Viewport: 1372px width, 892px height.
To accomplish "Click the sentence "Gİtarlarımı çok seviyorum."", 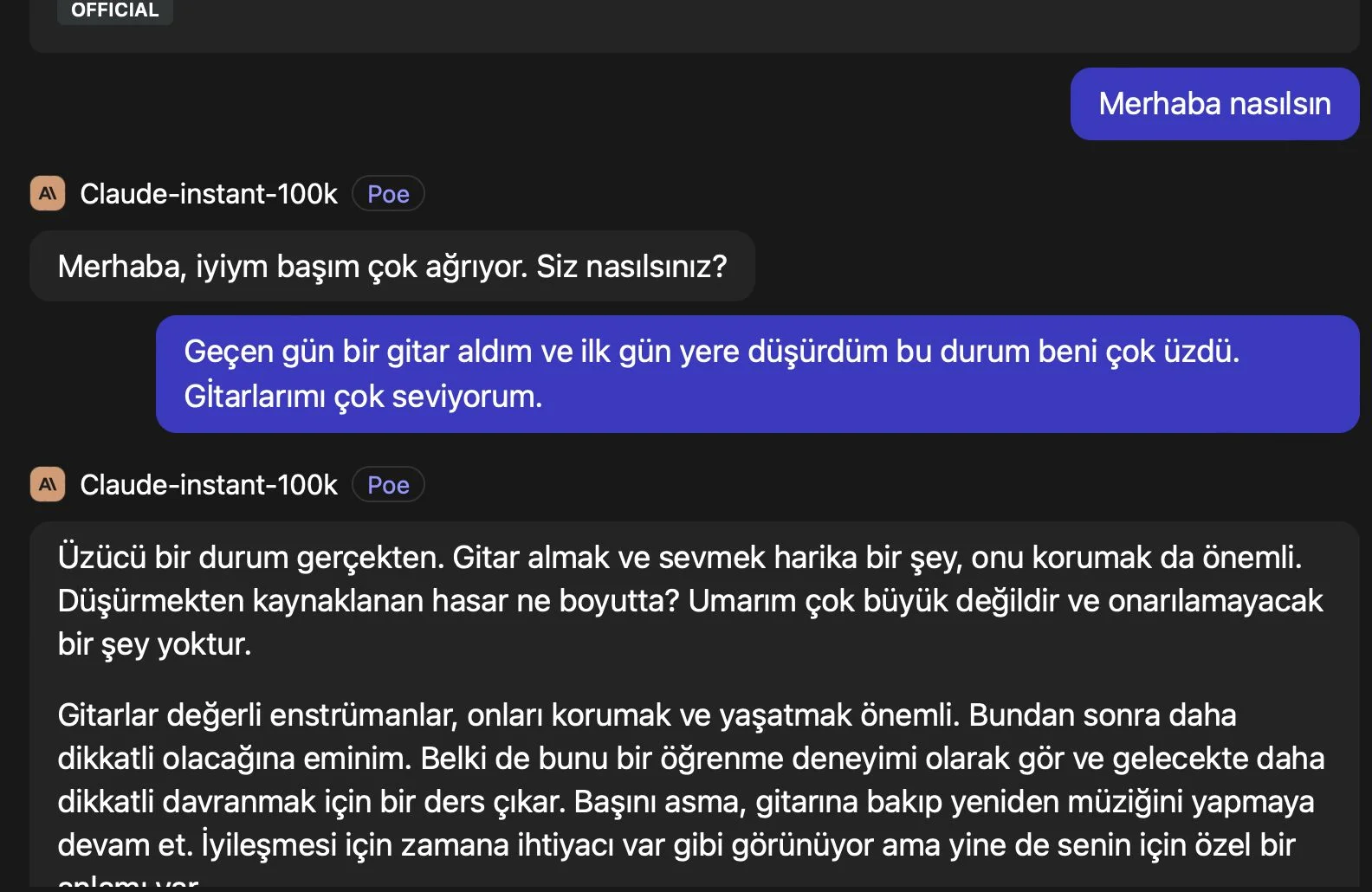I will click(x=363, y=397).
